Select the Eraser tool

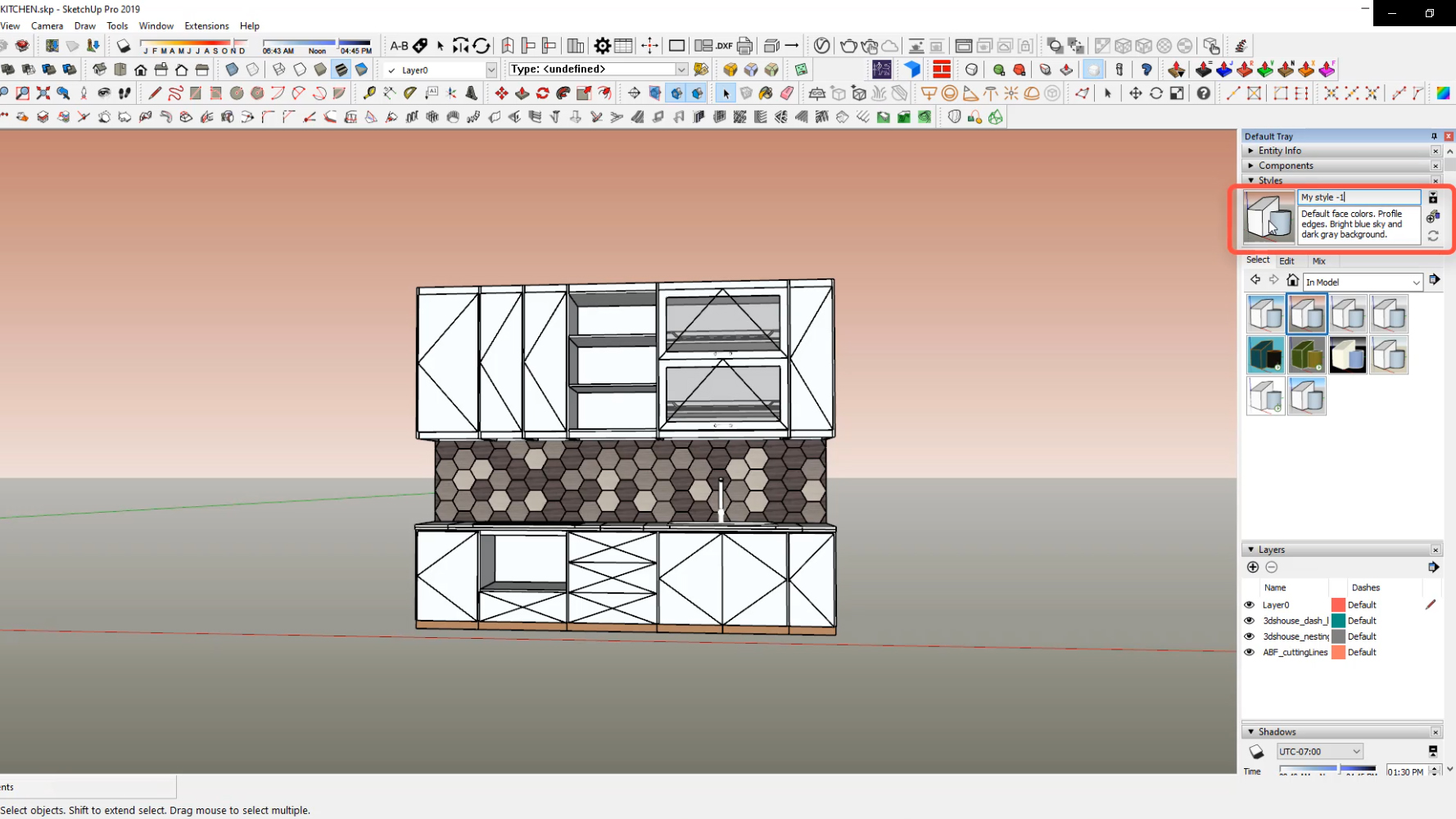(x=787, y=93)
